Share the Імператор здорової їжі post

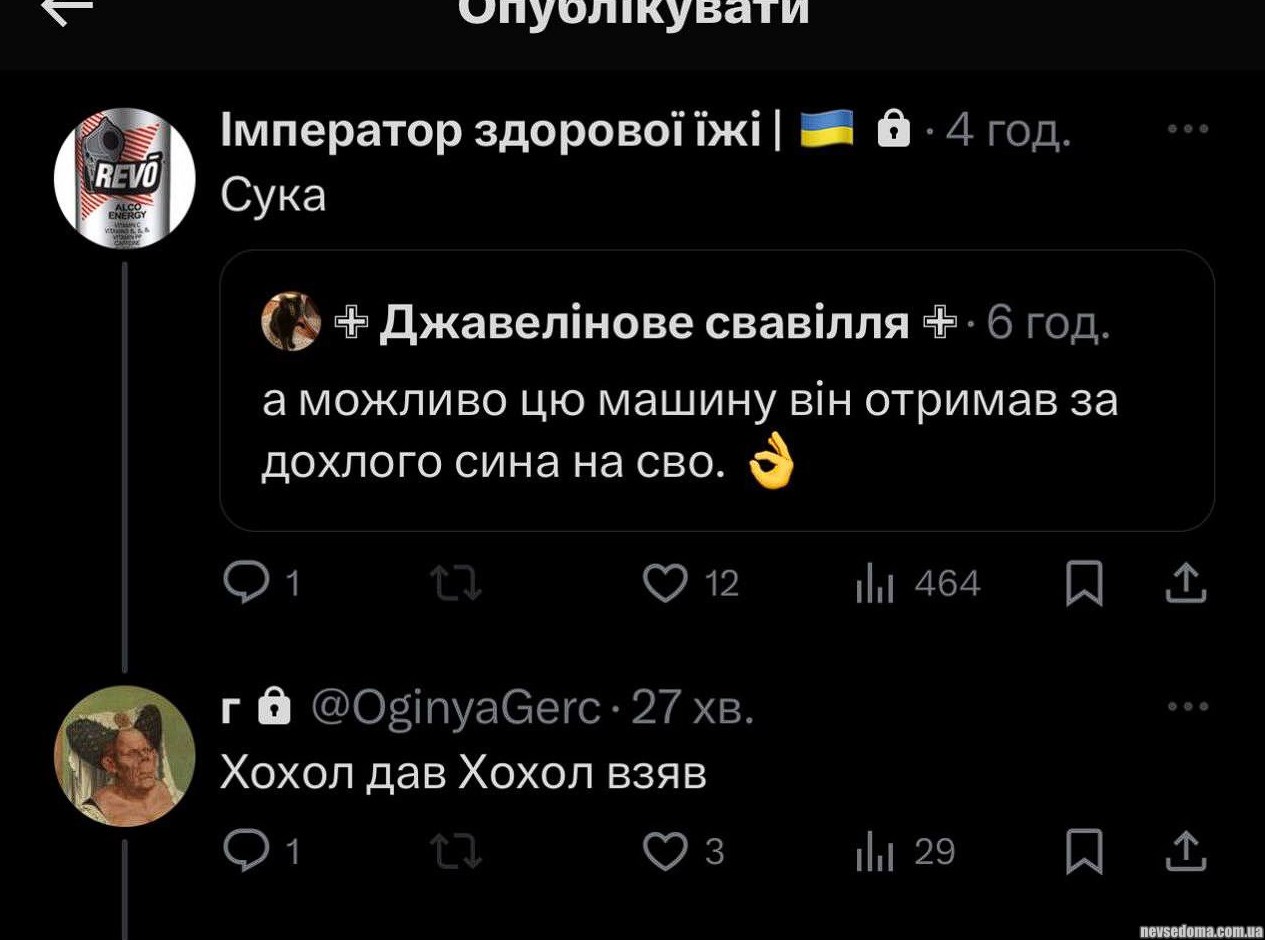1187,584
